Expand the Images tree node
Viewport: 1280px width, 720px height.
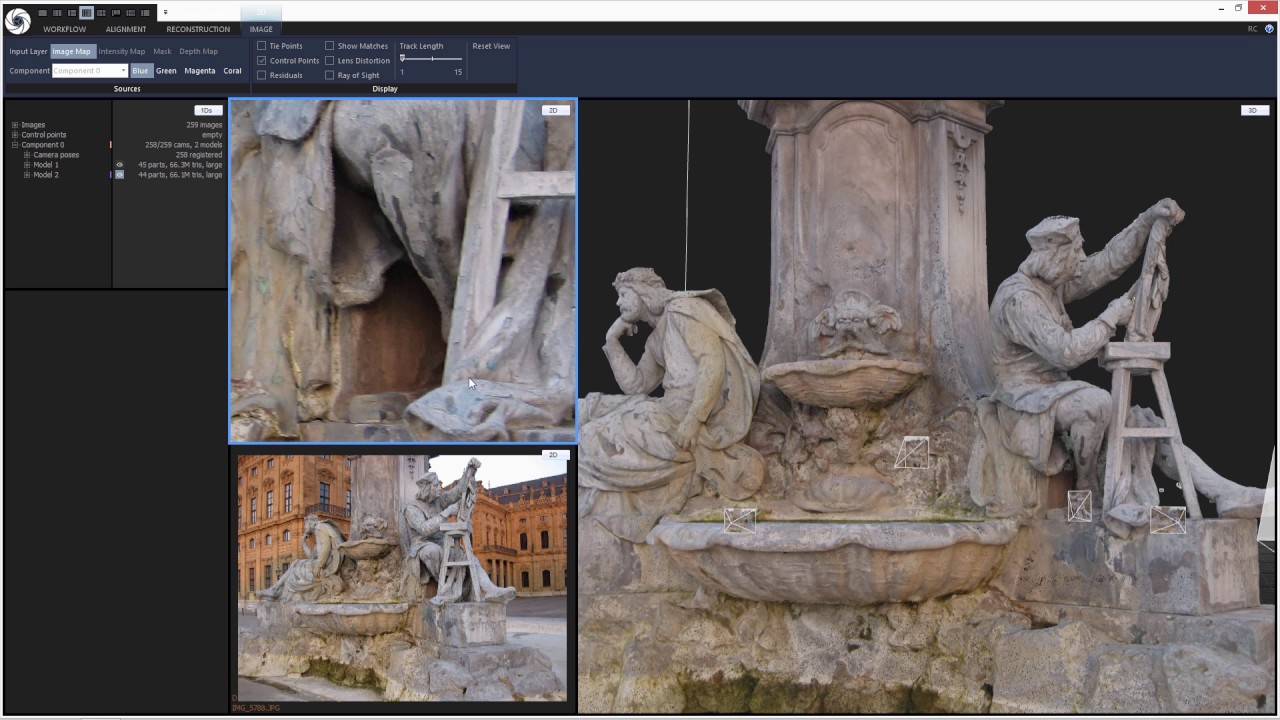pos(15,125)
